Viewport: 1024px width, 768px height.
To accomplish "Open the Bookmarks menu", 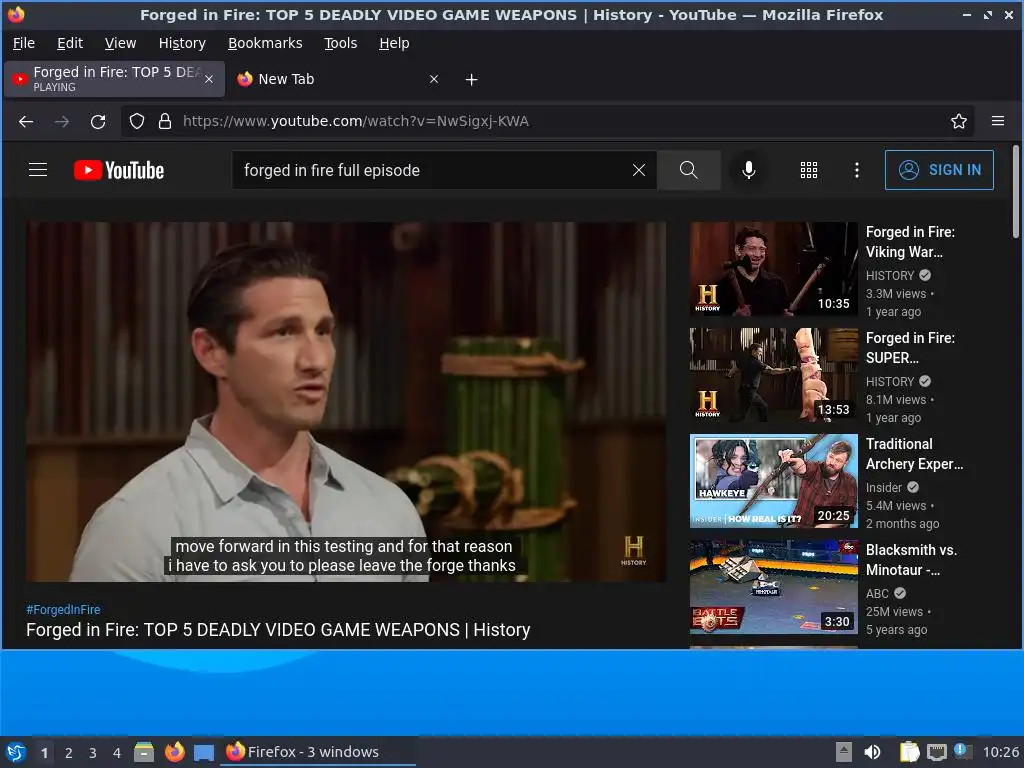I will coord(265,43).
